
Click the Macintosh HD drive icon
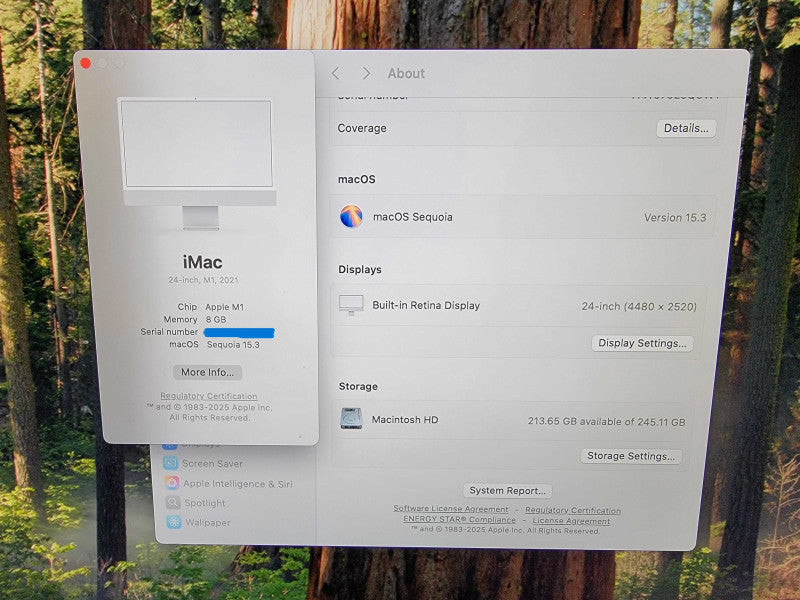pyautogui.click(x=351, y=419)
